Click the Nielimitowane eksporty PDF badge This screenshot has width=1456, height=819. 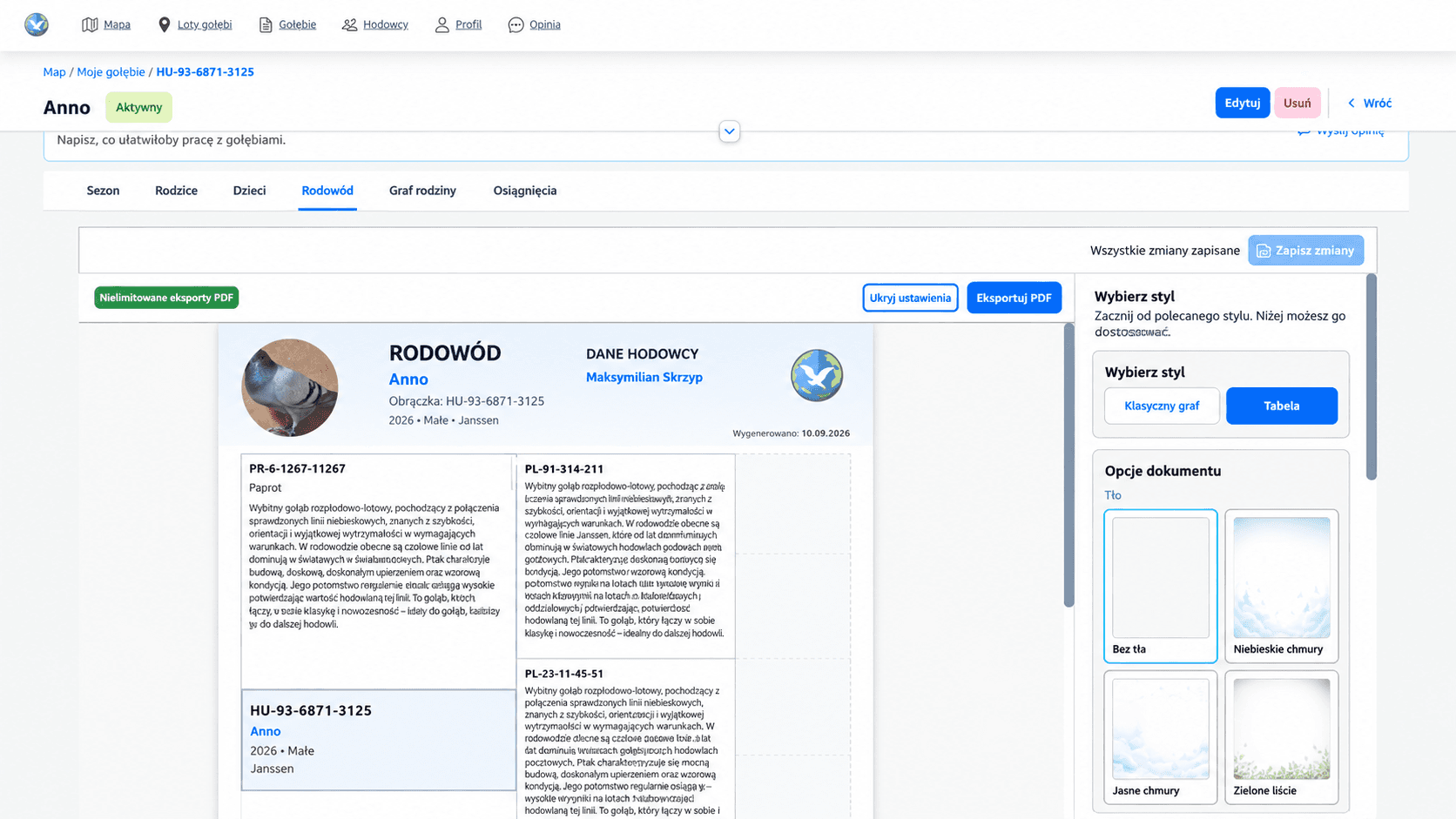(166, 298)
